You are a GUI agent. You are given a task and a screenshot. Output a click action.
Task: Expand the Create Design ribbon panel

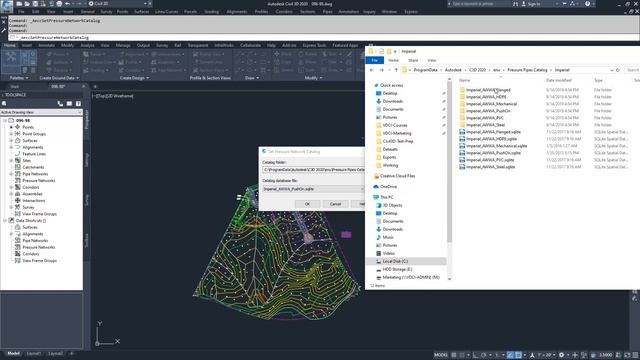[134, 78]
